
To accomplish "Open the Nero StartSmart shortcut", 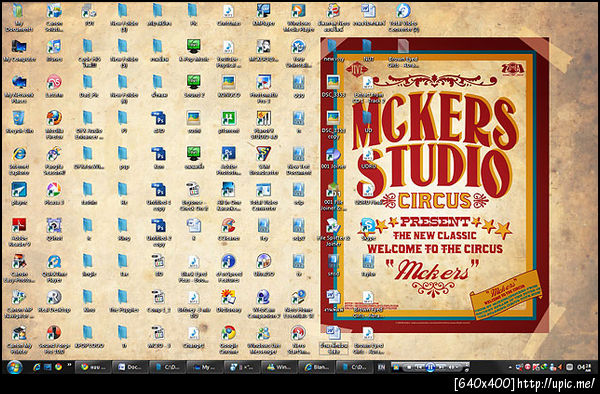I will coord(298,339).
